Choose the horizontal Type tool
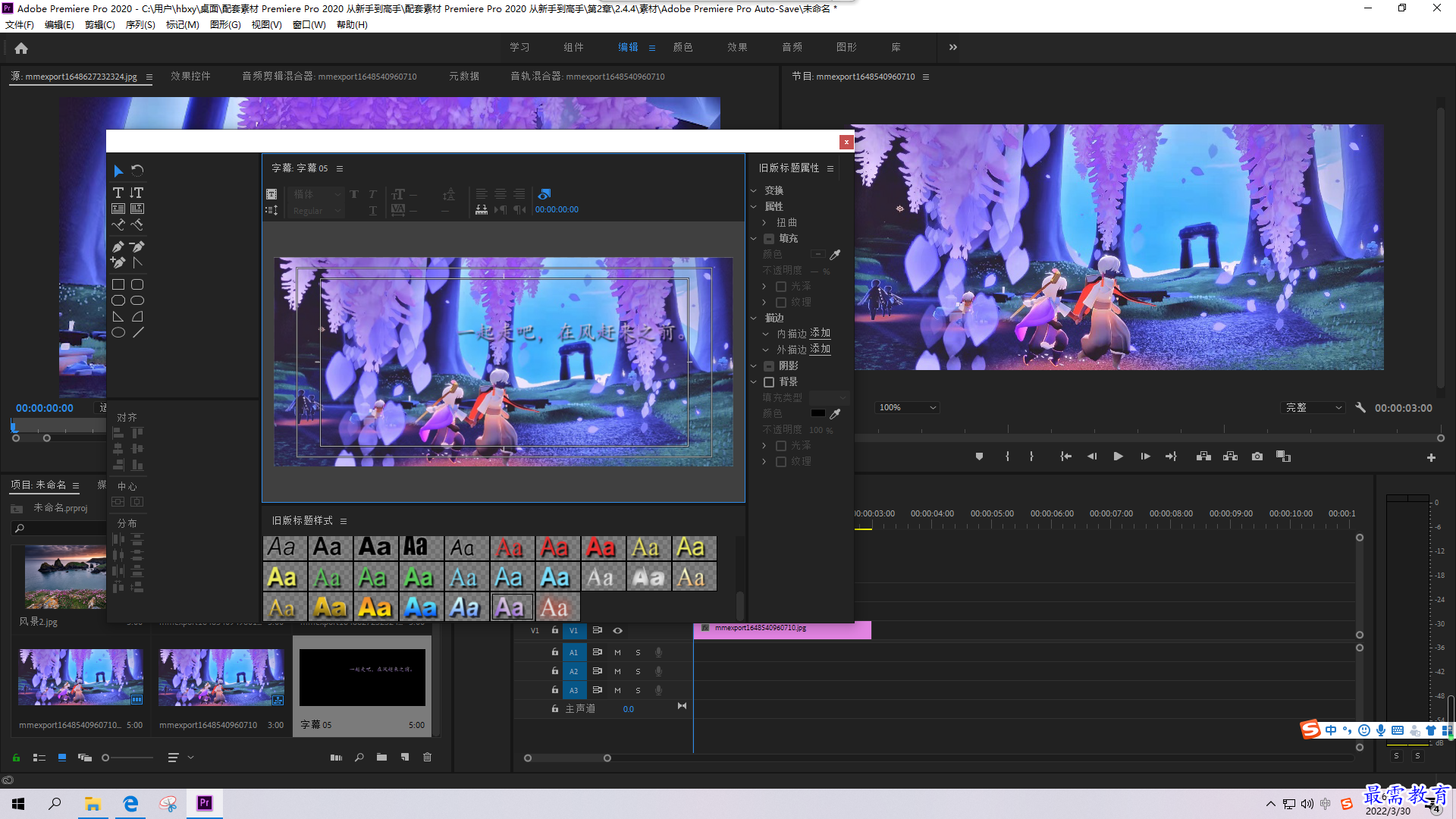This screenshot has width=1456, height=819. 118,193
